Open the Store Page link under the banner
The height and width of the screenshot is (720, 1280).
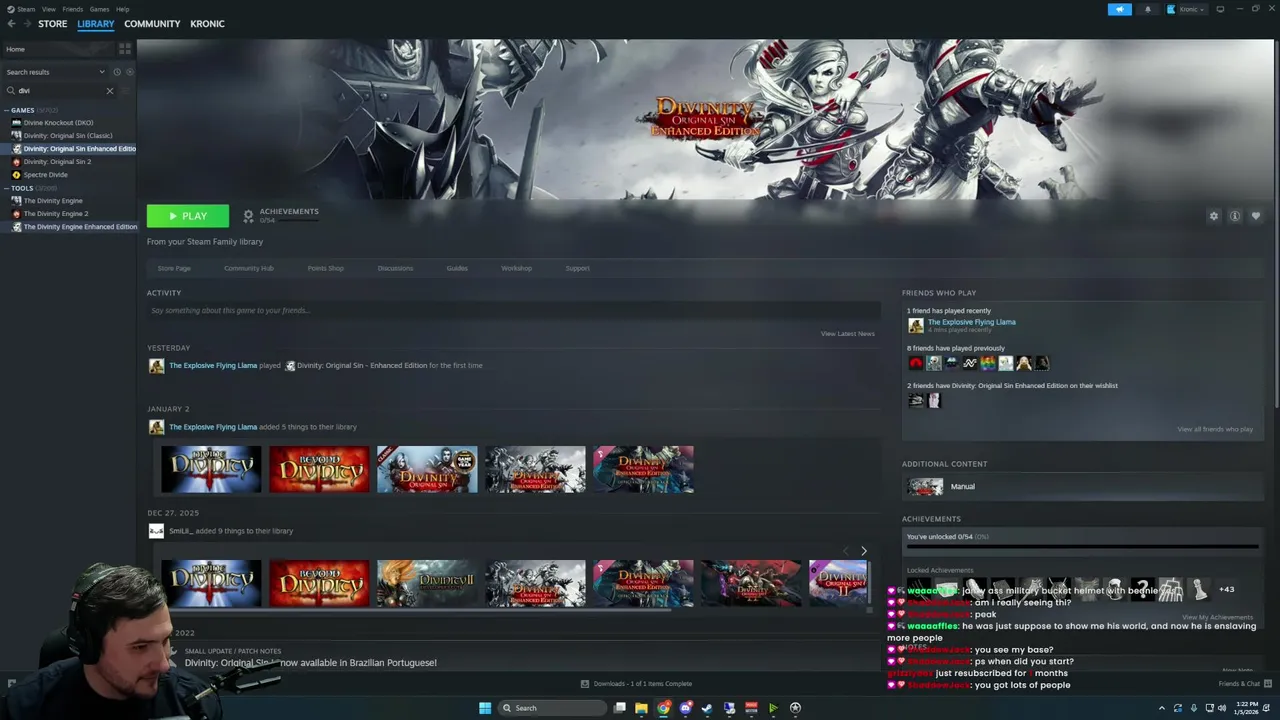[174, 268]
